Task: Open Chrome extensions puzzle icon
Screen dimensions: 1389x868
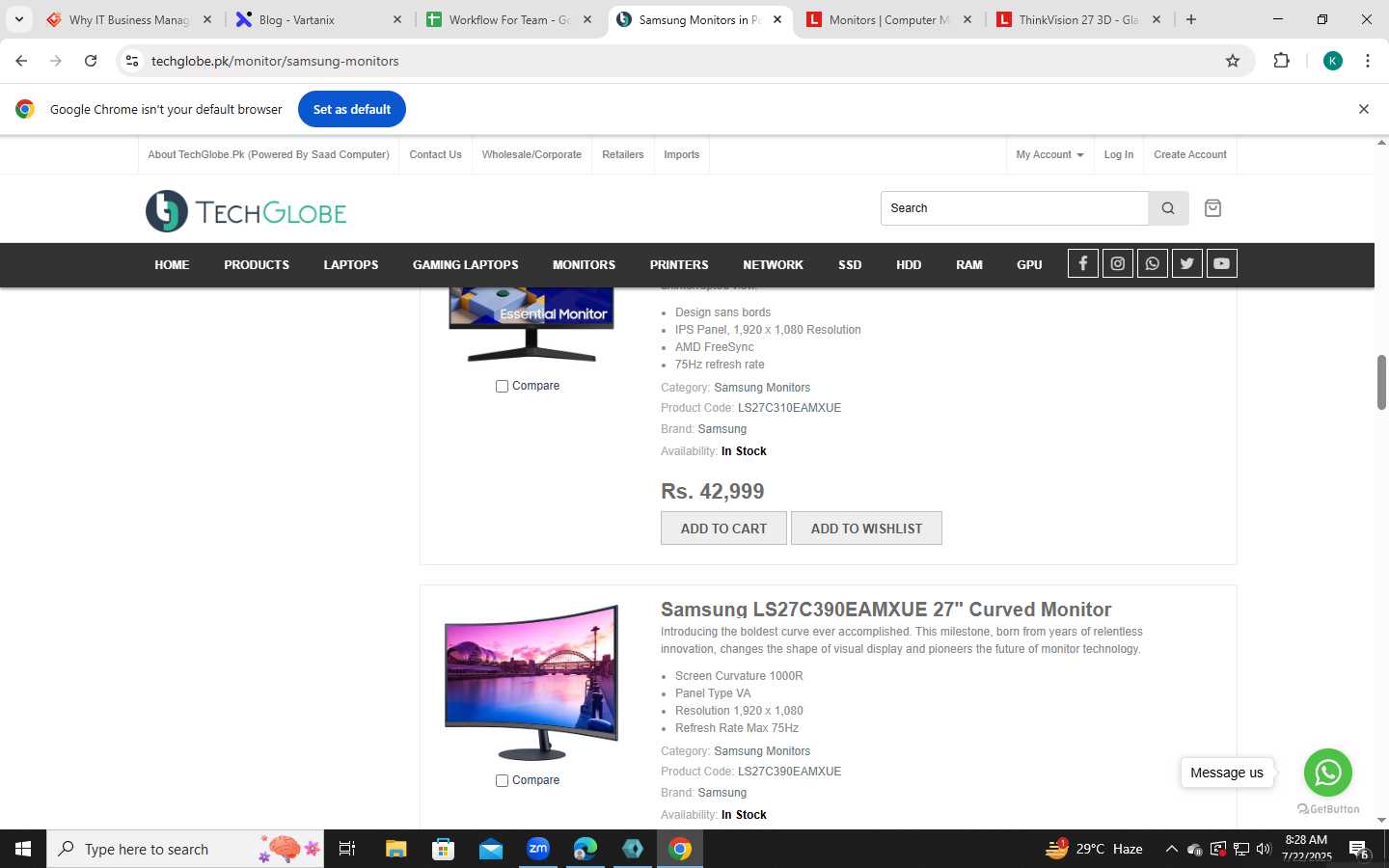Action: pos(1281,61)
